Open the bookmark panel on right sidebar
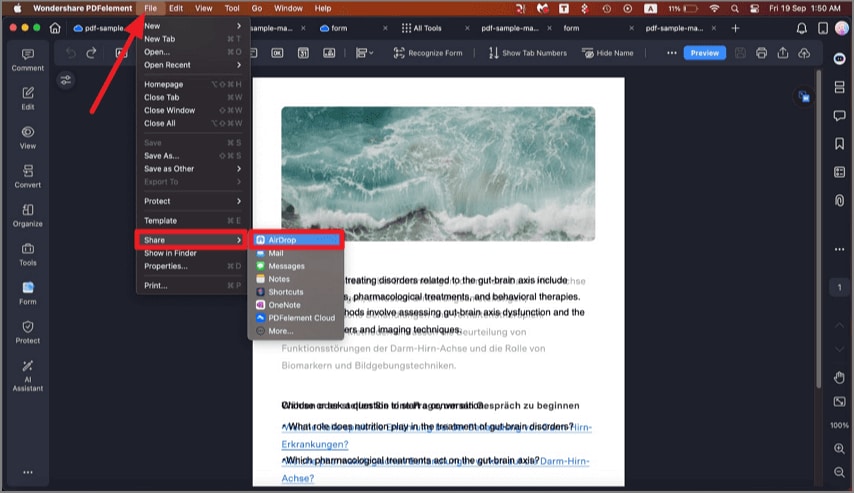Screen dimensions: 854x493 click(839, 143)
